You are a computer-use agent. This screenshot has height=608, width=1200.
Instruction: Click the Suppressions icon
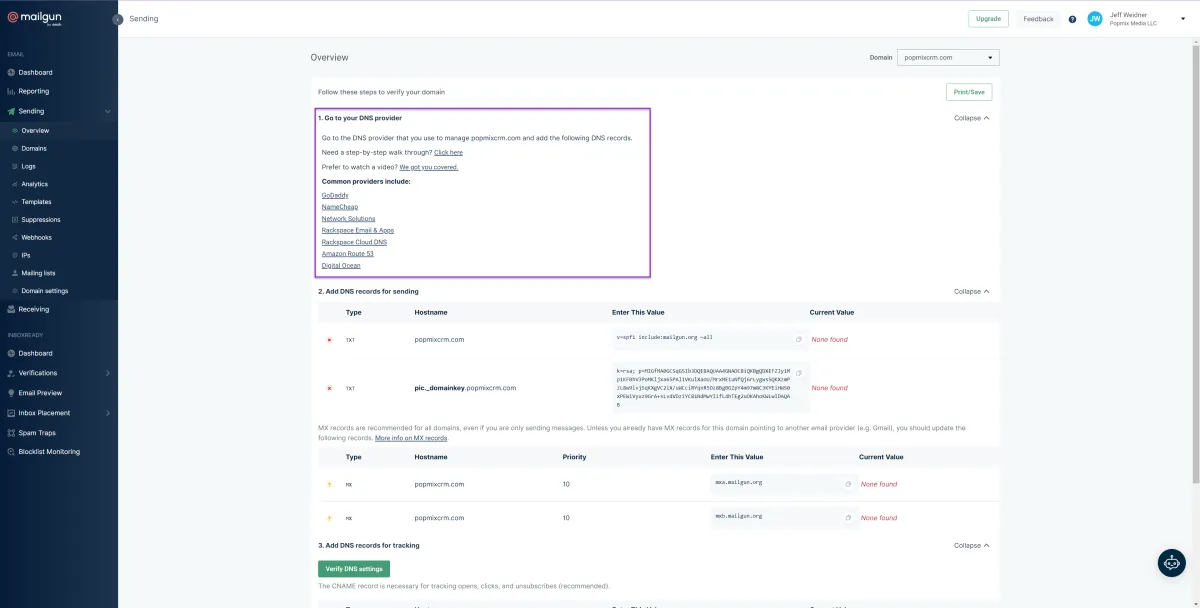(x=14, y=220)
